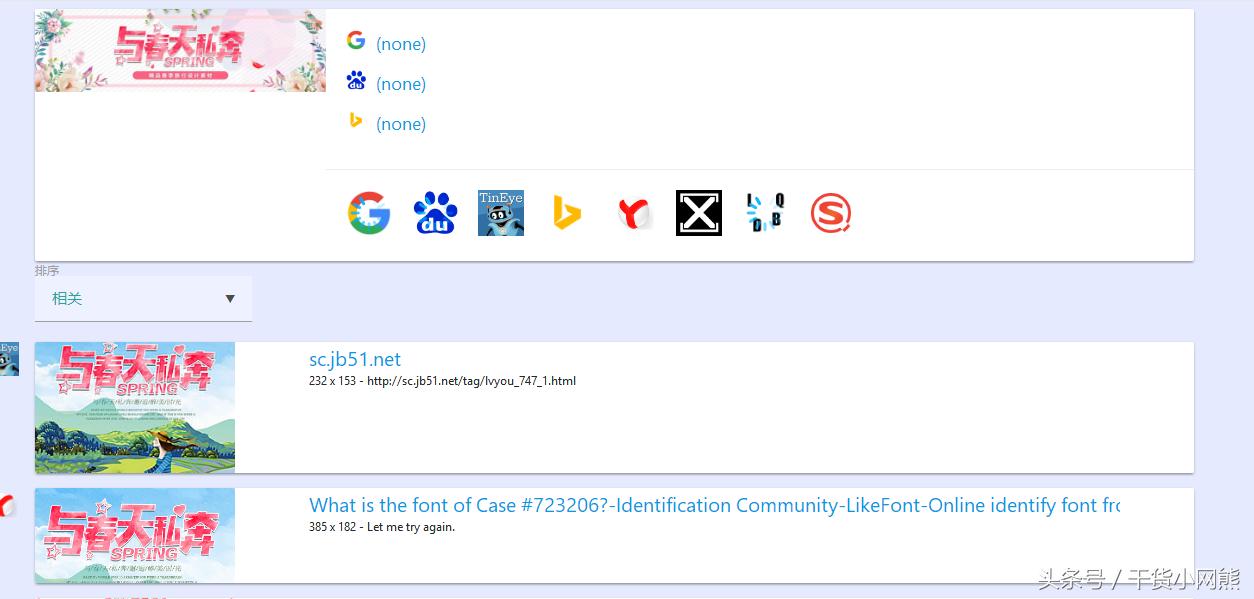Click the TinEye source badge beside jb51 result
Viewport: 1254px width, 599px height.
pyautogui.click(x=8, y=358)
